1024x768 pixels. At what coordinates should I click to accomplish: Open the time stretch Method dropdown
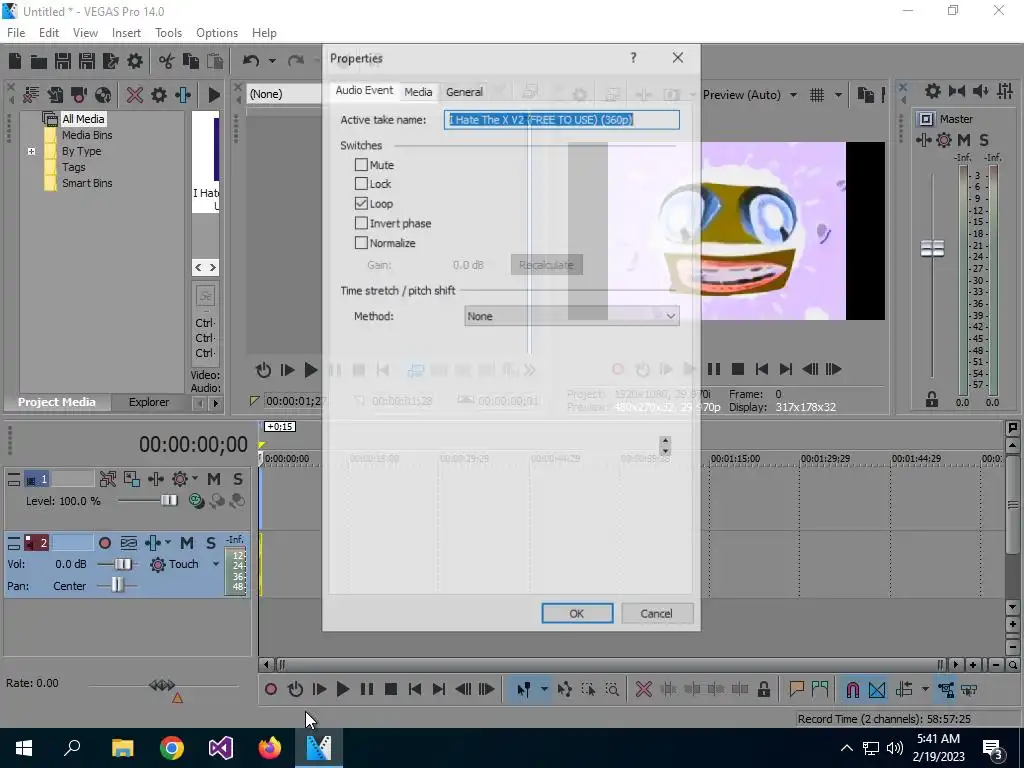pyautogui.click(x=571, y=316)
